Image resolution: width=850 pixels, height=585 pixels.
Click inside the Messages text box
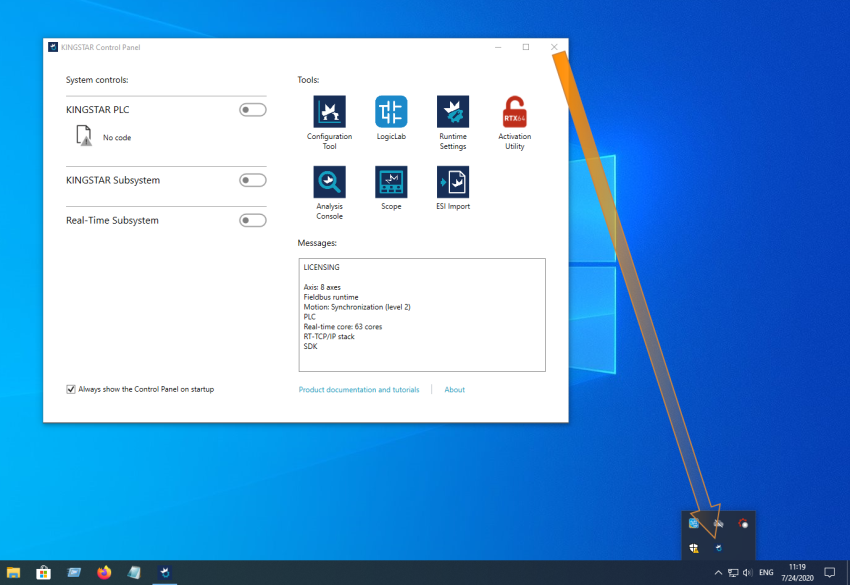click(x=422, y=315)
